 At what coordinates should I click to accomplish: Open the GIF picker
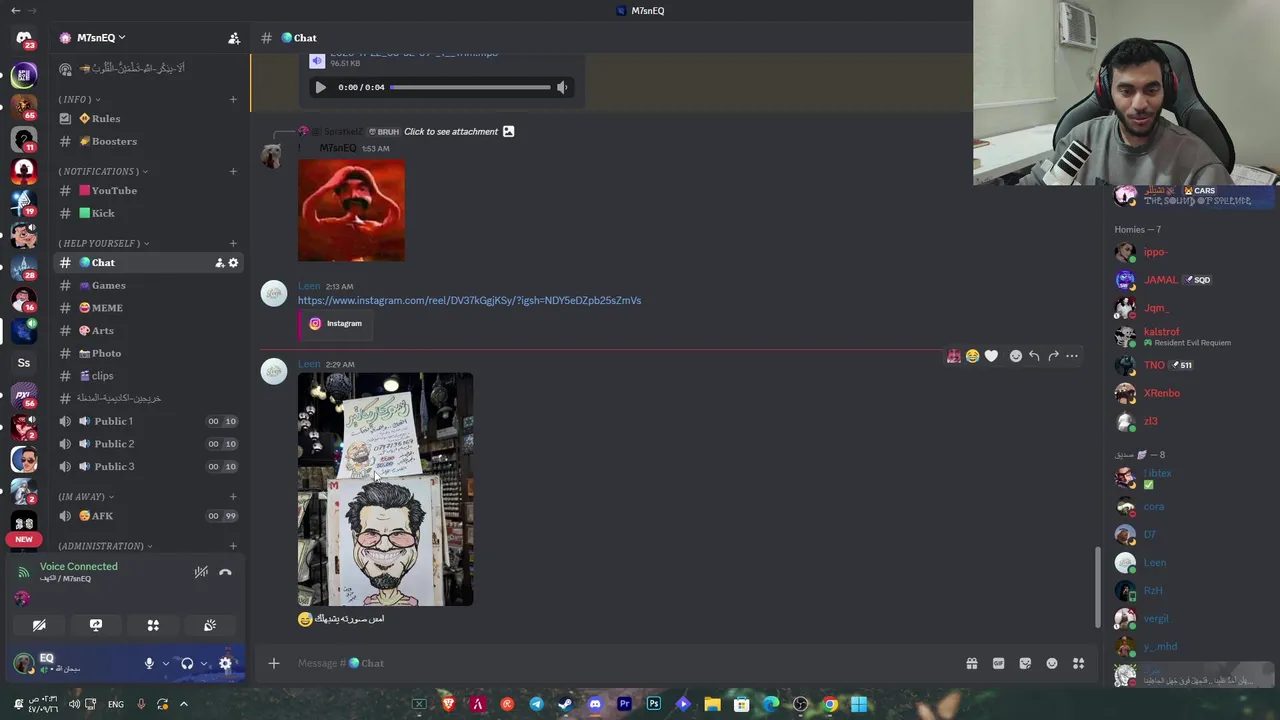tap(998, 663)
